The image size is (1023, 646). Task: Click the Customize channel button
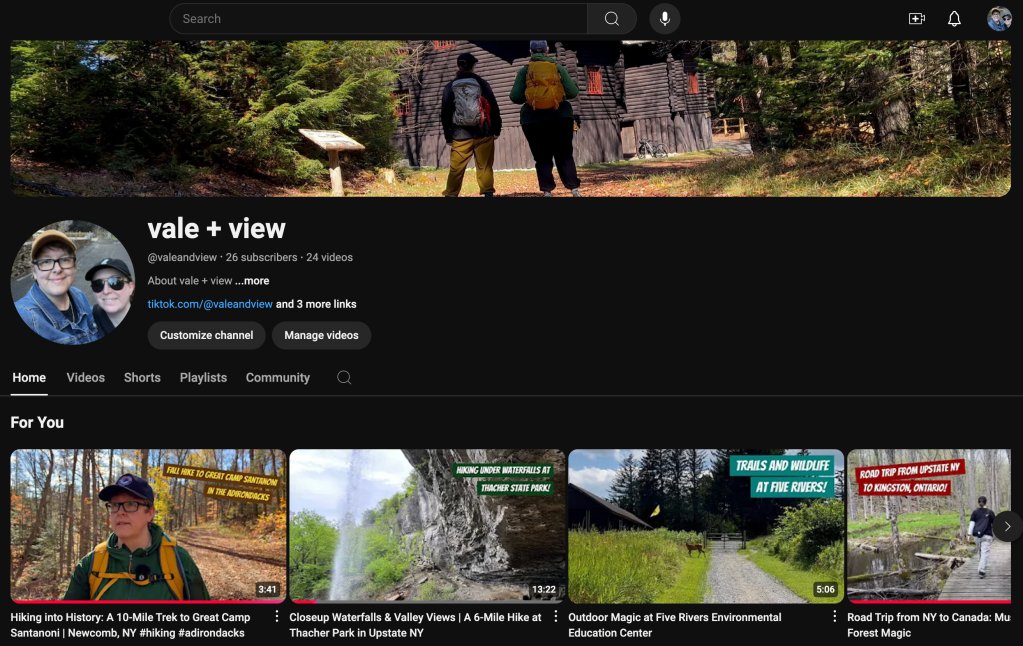click(x=206, y=335)
